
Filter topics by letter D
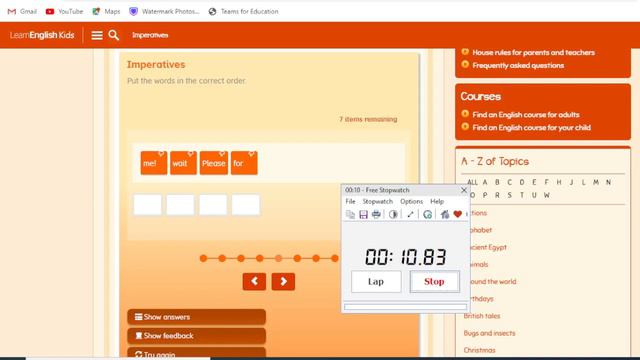coord(522,182)
